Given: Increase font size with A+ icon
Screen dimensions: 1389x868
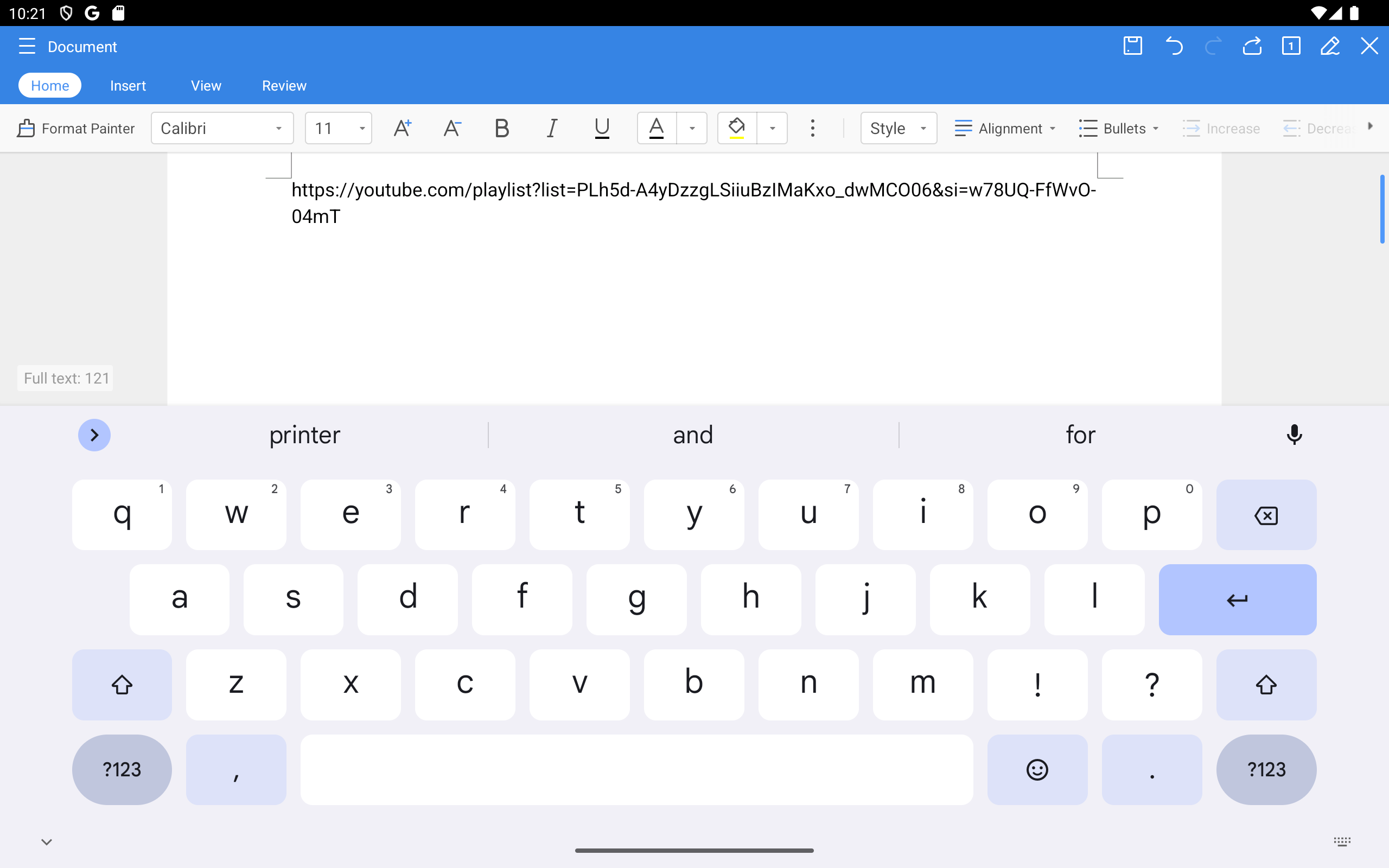Looking at the screenshot, I should point(403,128).
